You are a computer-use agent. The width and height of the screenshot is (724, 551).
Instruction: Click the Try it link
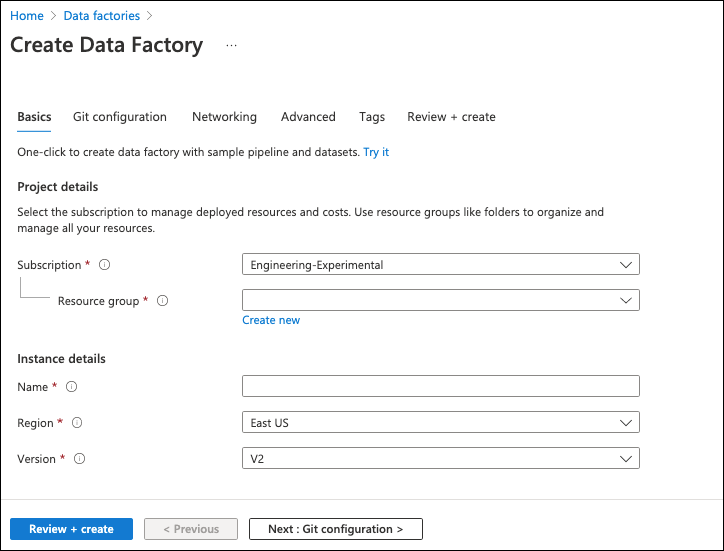click(376, 152)
